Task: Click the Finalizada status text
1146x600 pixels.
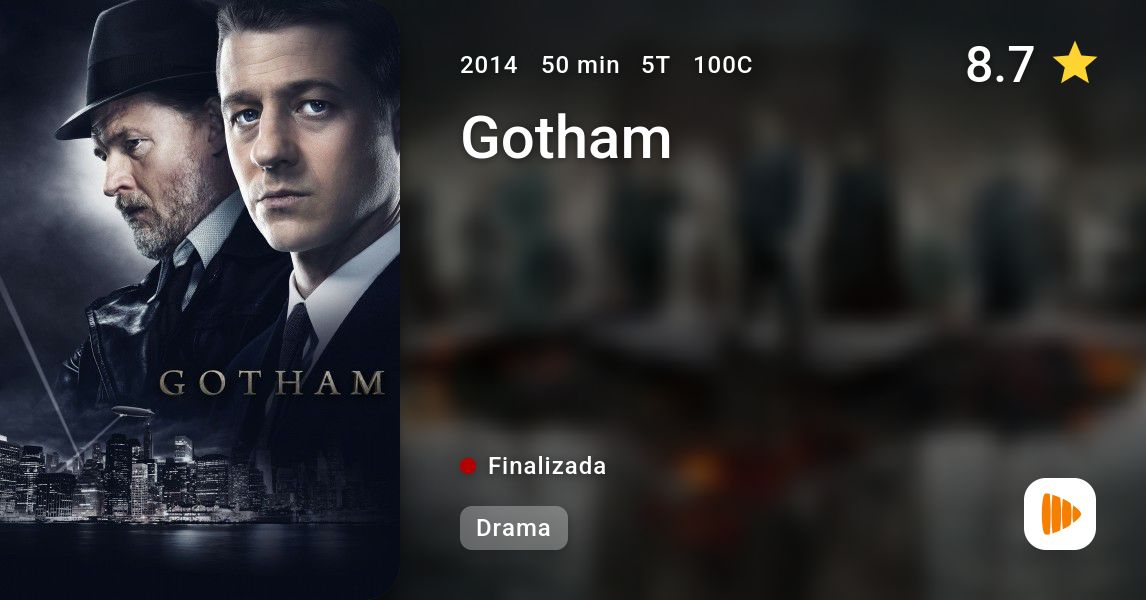Action: pos(547,466)
